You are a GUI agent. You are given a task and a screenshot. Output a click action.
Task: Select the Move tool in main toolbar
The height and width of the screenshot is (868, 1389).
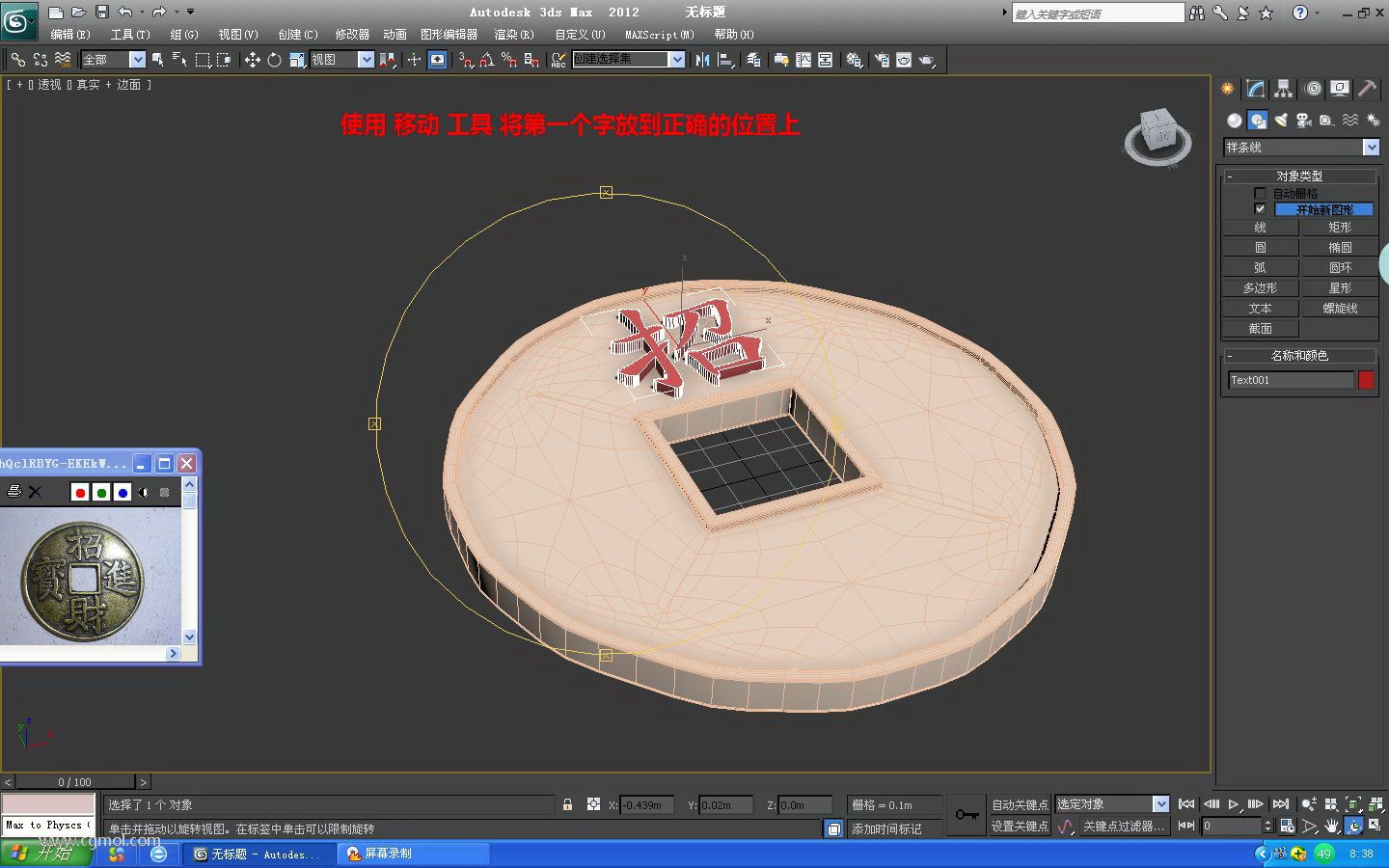pyautogui.click(x=252, y=60)
